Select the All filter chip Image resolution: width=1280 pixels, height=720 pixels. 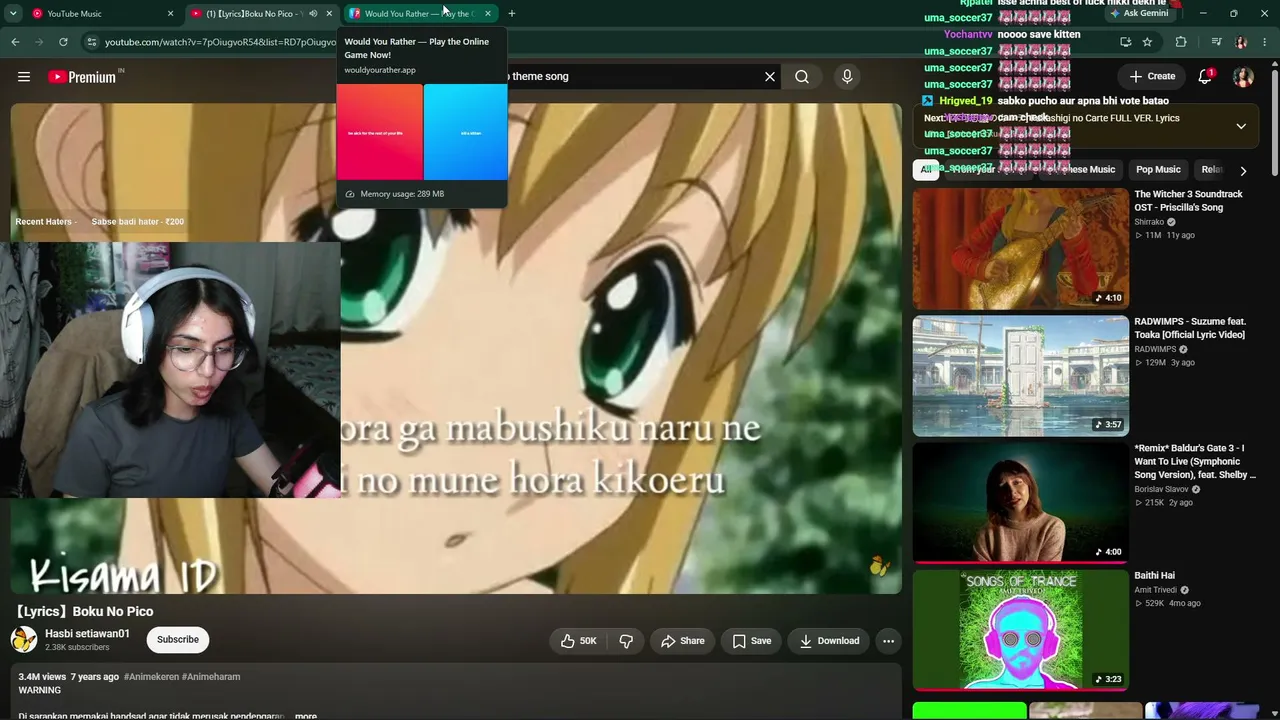[x=926, y=170]
